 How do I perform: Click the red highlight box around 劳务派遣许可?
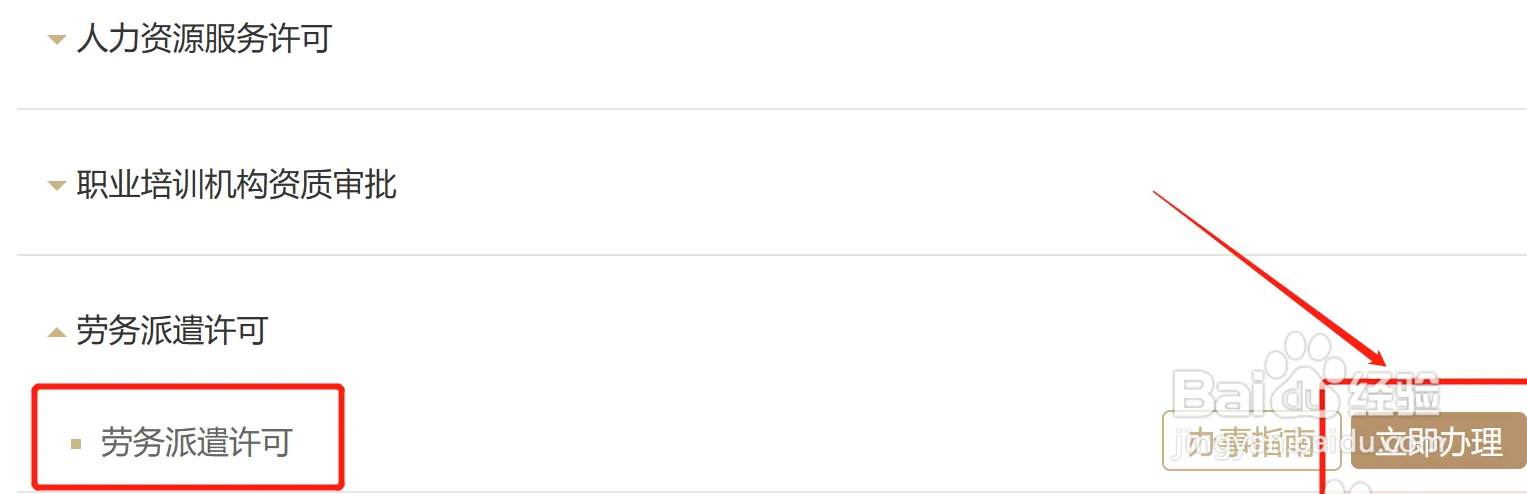pos(188,437)
